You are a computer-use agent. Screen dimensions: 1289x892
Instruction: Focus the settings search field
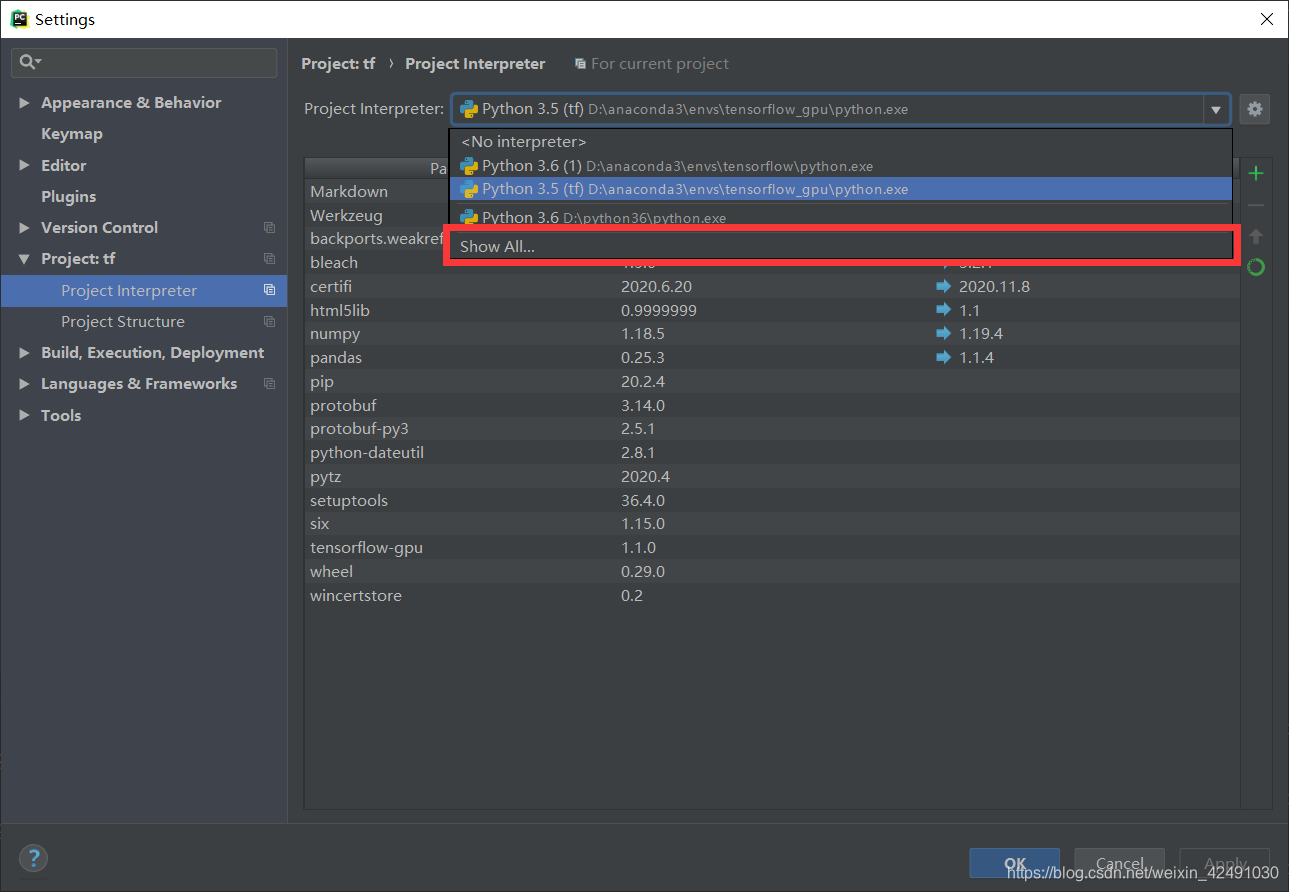[144, 62]
